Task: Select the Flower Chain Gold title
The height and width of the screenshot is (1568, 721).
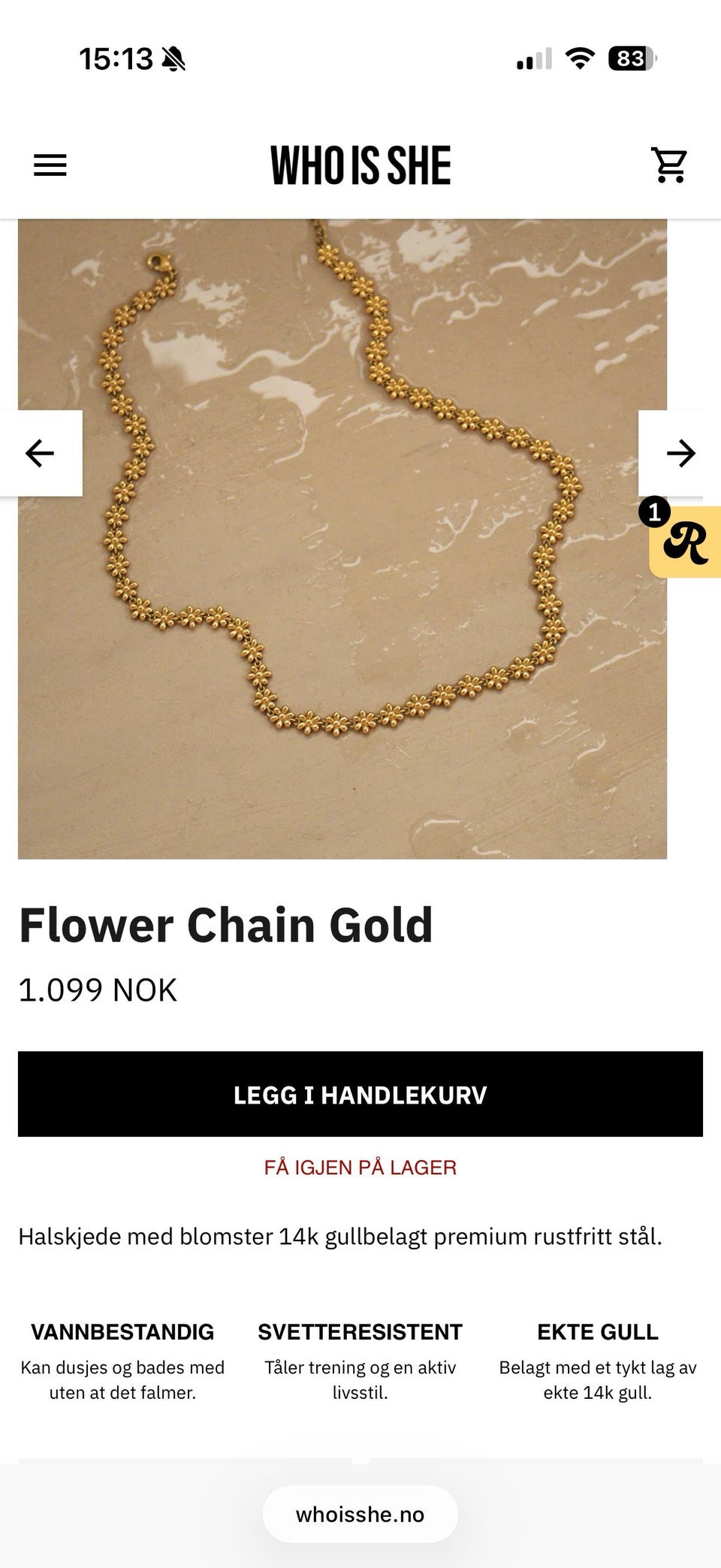Action: [226, 924]
